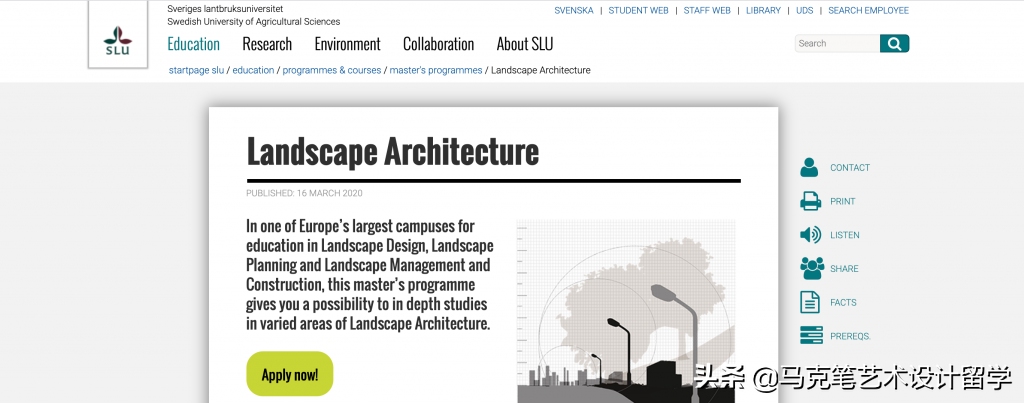1024x403 pixels.
Task: Open the UDS link
Action: point(805,10)
